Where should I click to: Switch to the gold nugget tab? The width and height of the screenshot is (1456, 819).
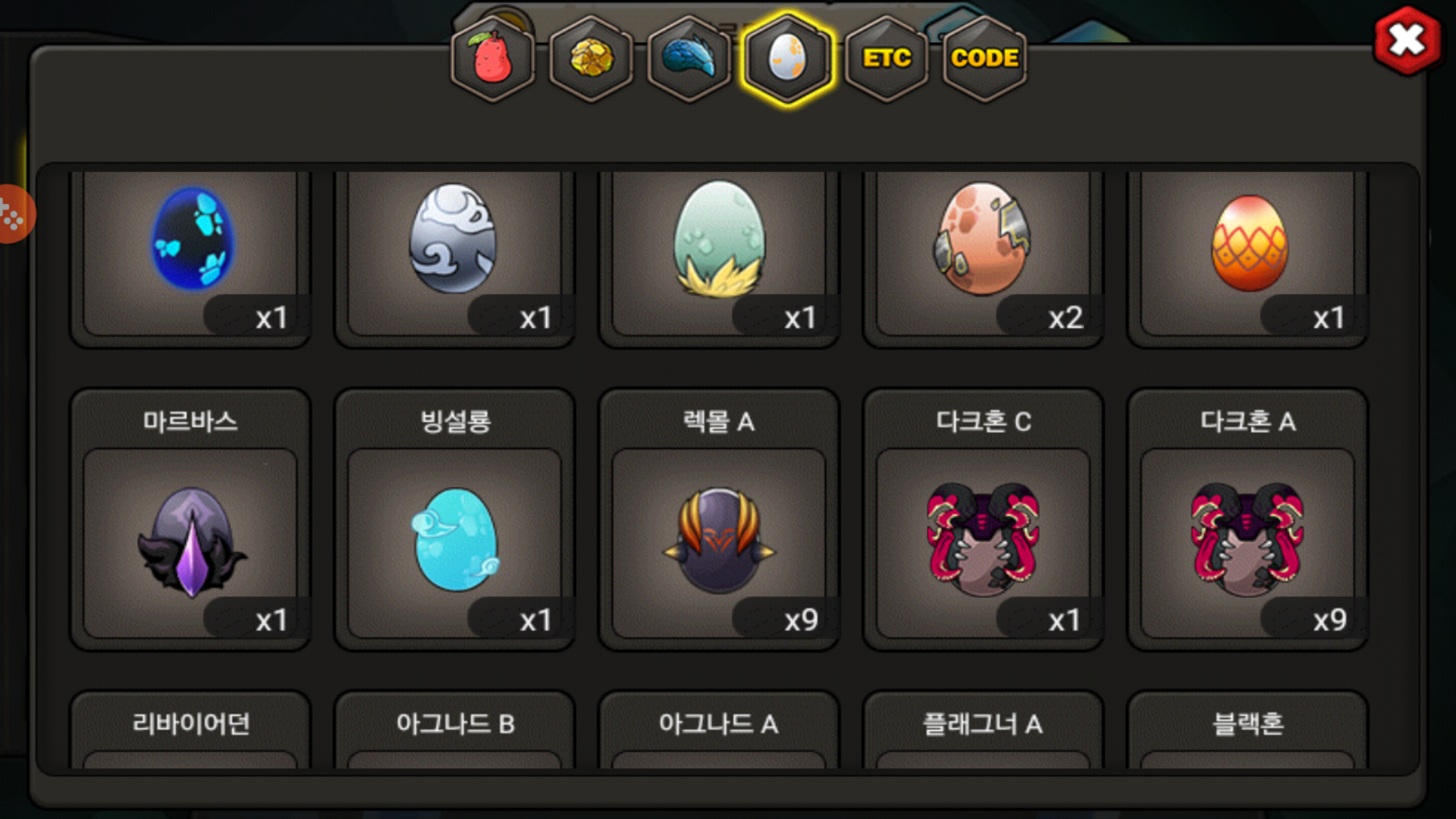[591, 58]
